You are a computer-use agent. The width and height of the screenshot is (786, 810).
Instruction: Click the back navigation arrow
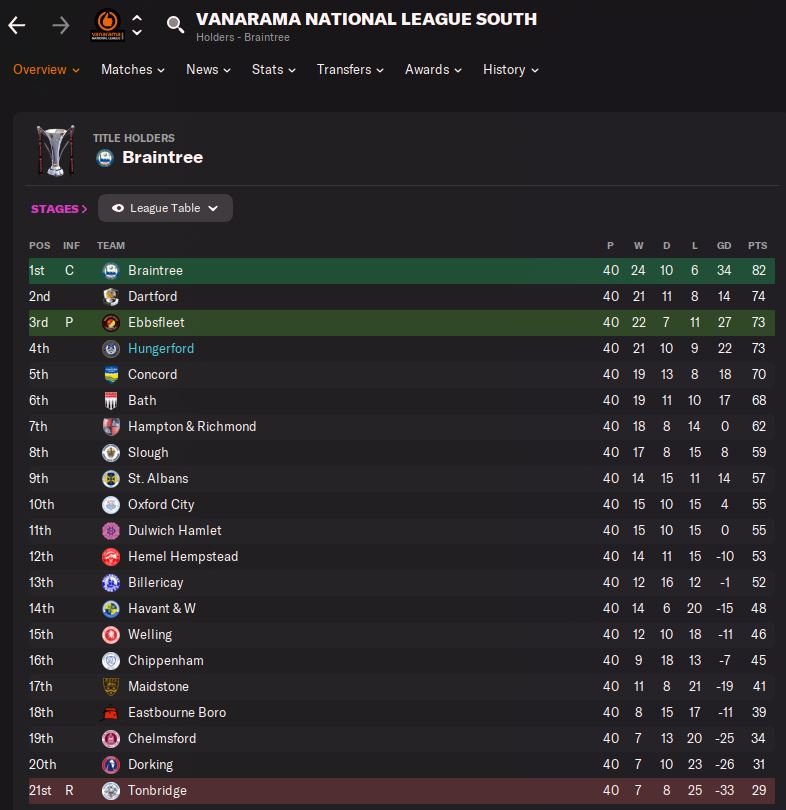(x=17, y=25)
